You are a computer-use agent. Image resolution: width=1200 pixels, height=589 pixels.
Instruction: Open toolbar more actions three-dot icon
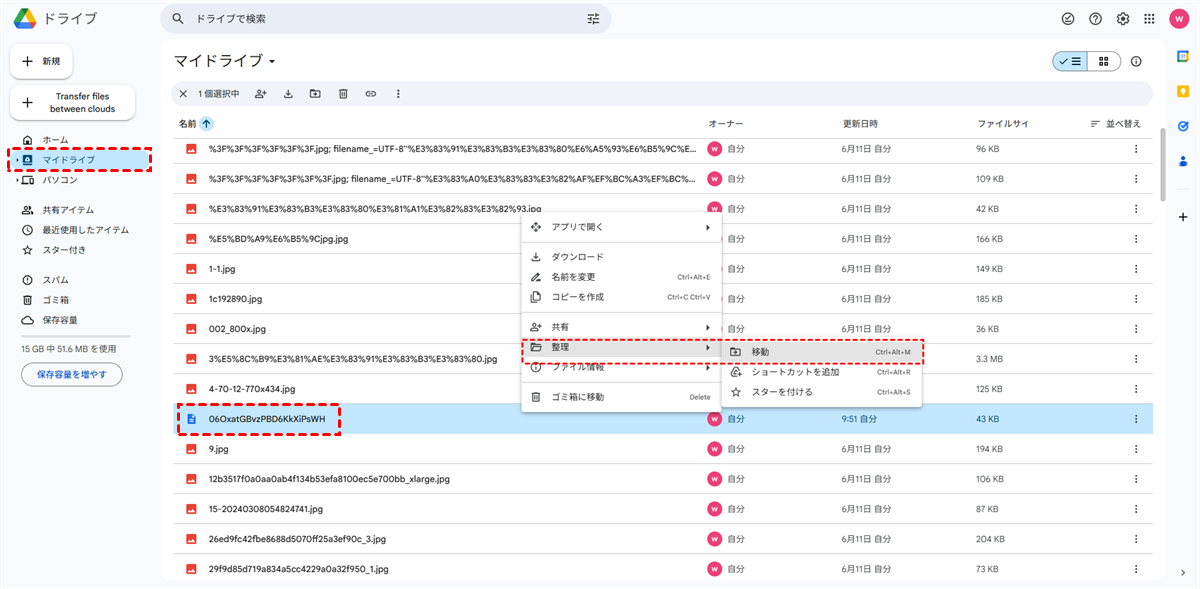point(398,94)
